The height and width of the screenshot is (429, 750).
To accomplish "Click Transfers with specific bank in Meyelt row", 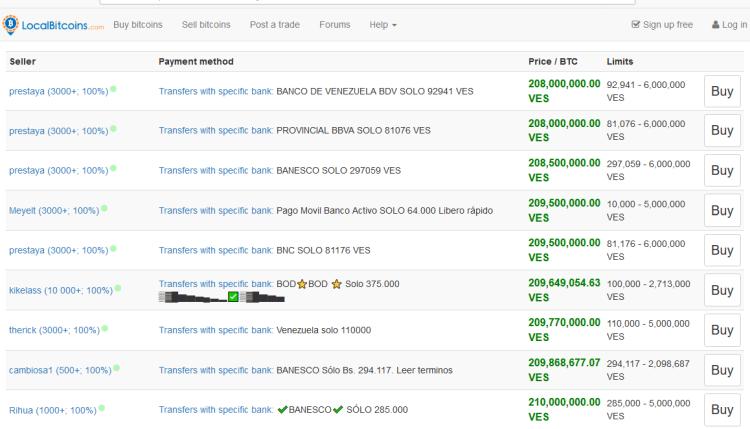I will [x=216, y=210].
